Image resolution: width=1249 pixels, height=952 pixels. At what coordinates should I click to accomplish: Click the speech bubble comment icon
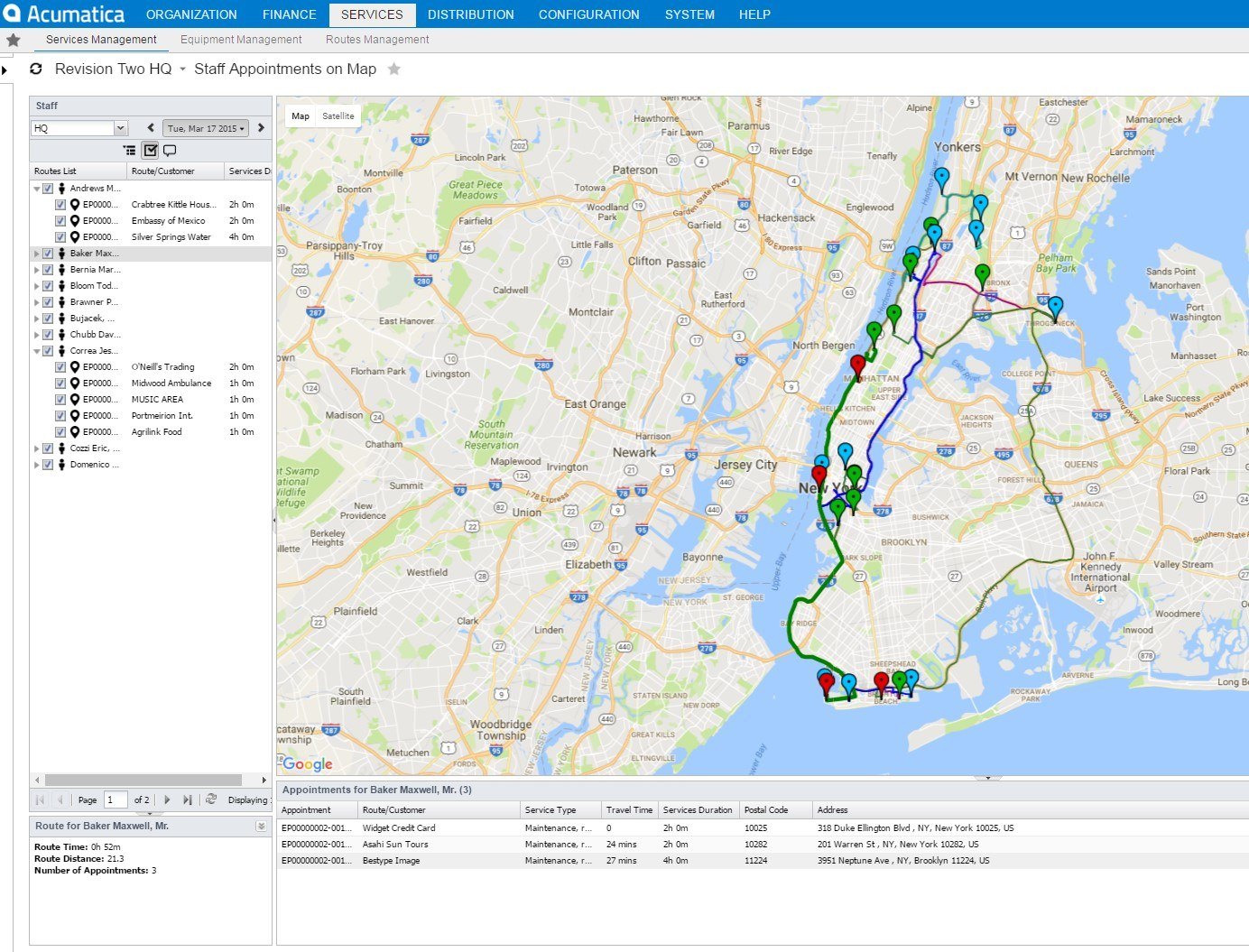pyautogui.click(x=170, y=151)
